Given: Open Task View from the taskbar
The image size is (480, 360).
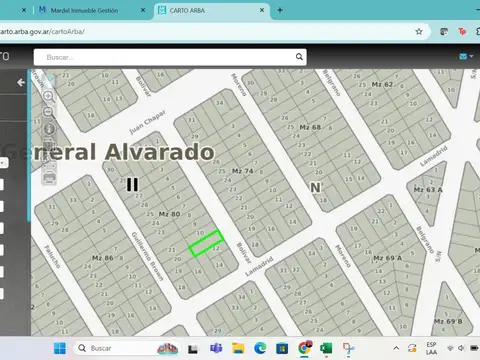Looking at the screenshot, I should tap(193, 349).
